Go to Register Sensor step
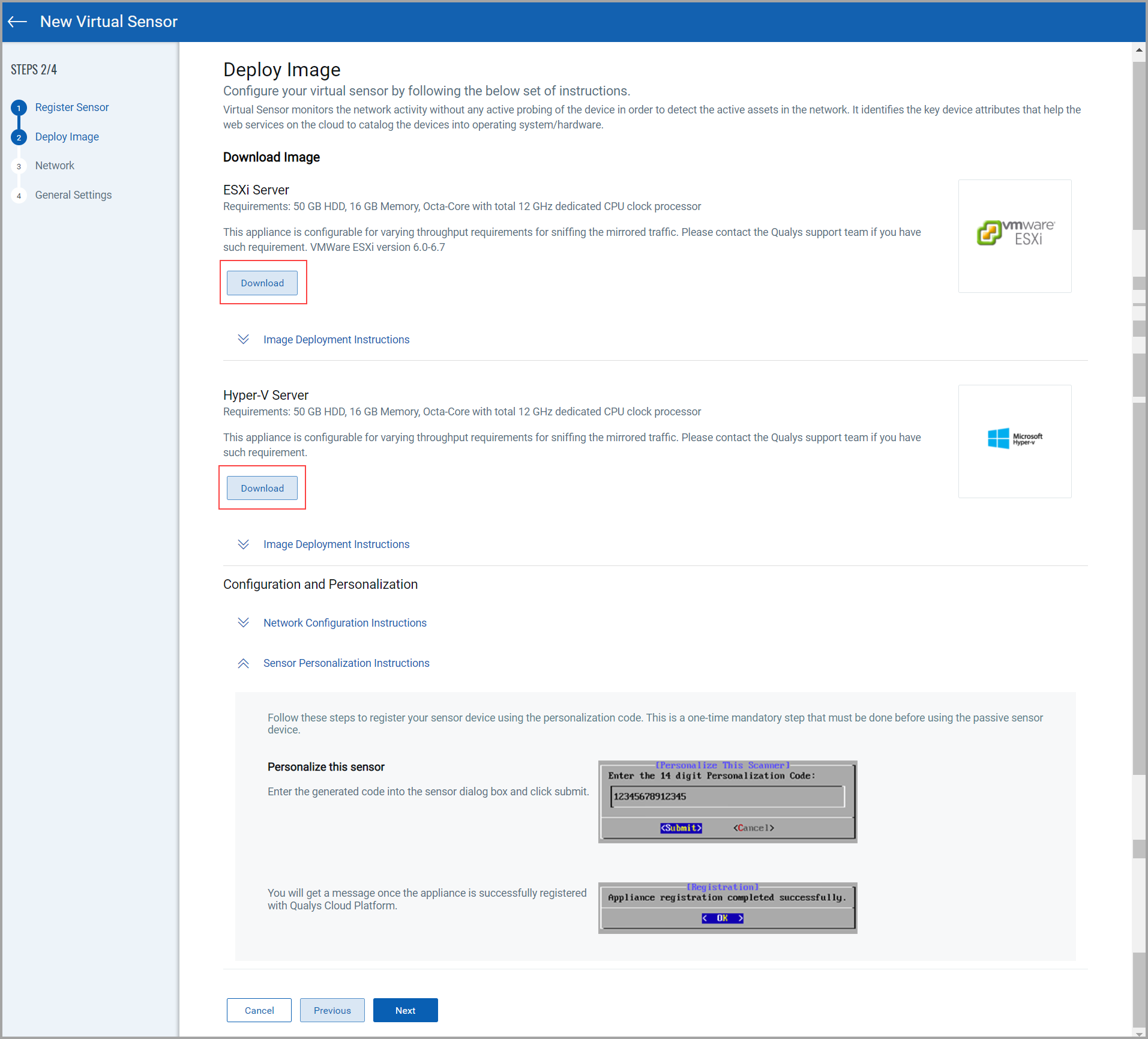 pyautogui.click(x=72, y=107)
